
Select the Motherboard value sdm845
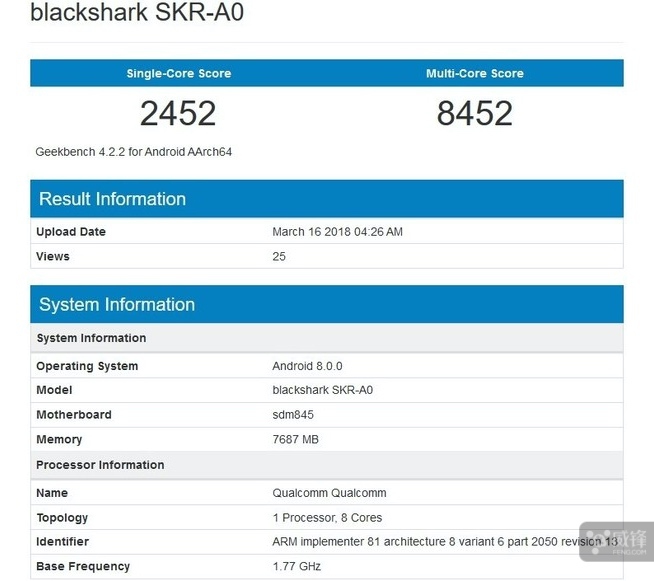tap(292, 415)
